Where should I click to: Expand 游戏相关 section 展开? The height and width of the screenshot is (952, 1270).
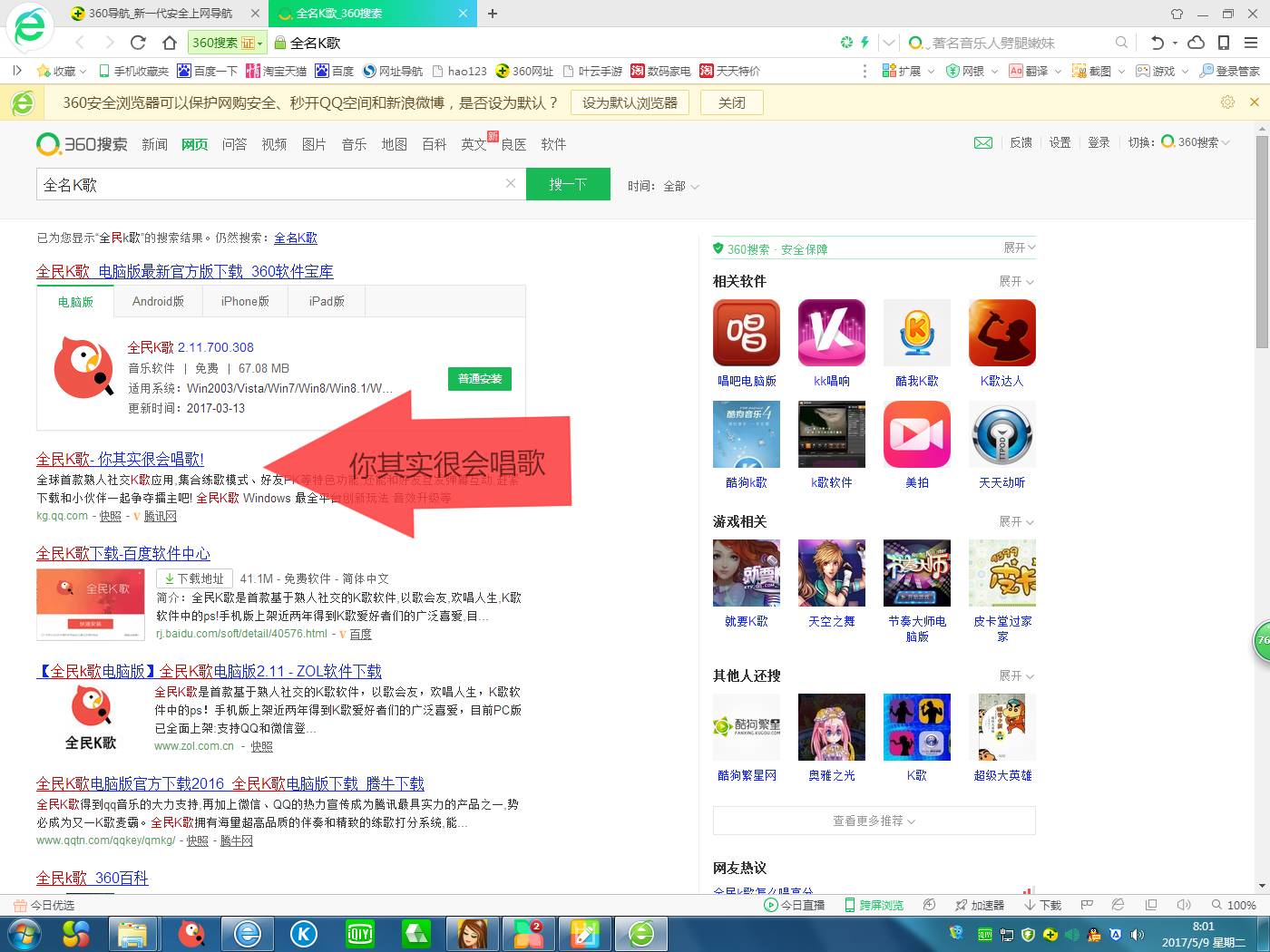tap(1016, 521)
